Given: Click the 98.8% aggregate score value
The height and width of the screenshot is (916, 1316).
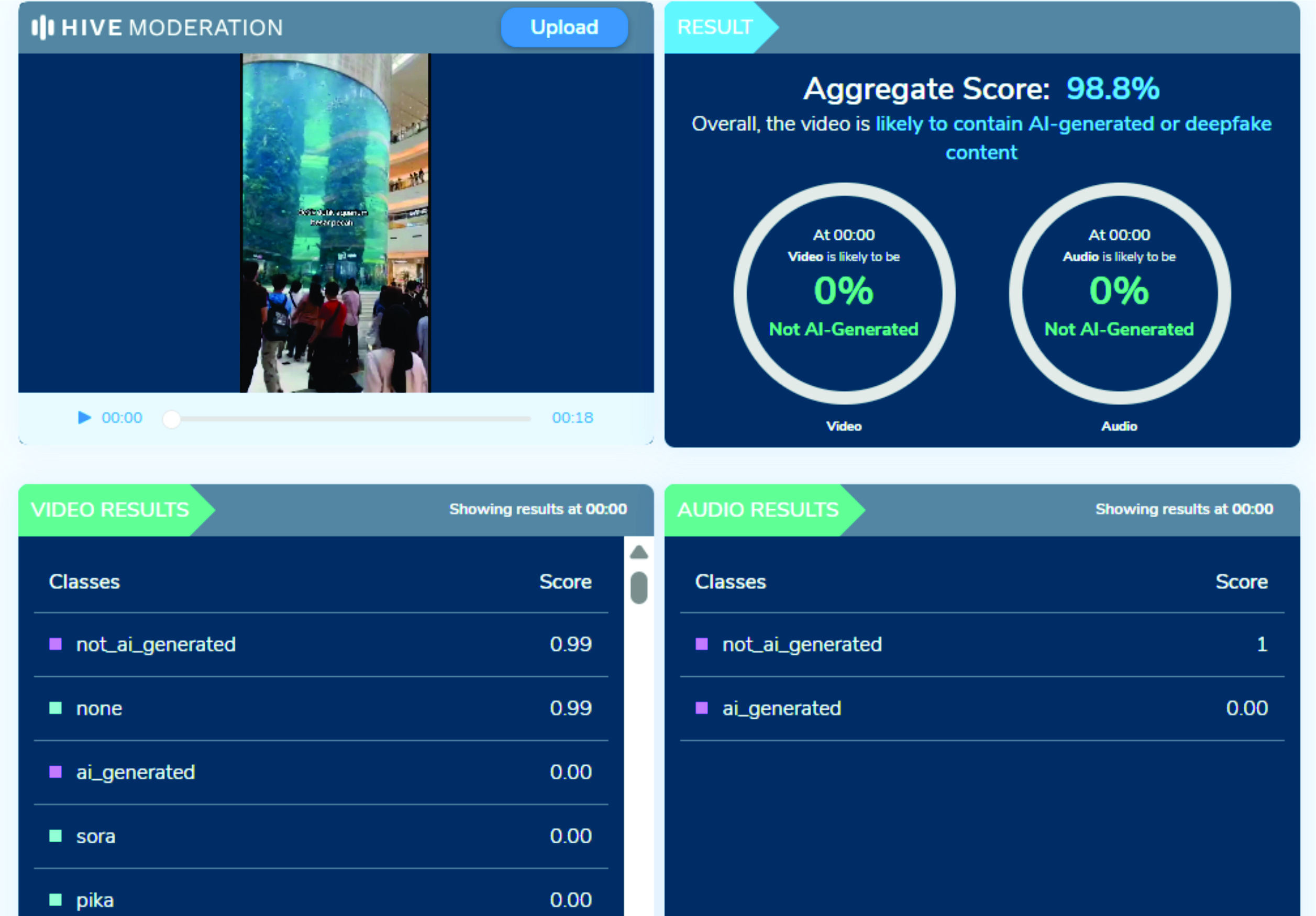Looking at the screenshot, I should point(1112,89).
